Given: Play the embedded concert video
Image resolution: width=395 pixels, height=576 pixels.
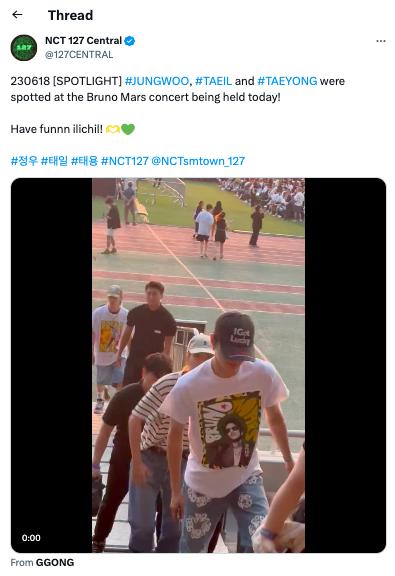Looking at the screenshot, I should [x=198, y=365].
